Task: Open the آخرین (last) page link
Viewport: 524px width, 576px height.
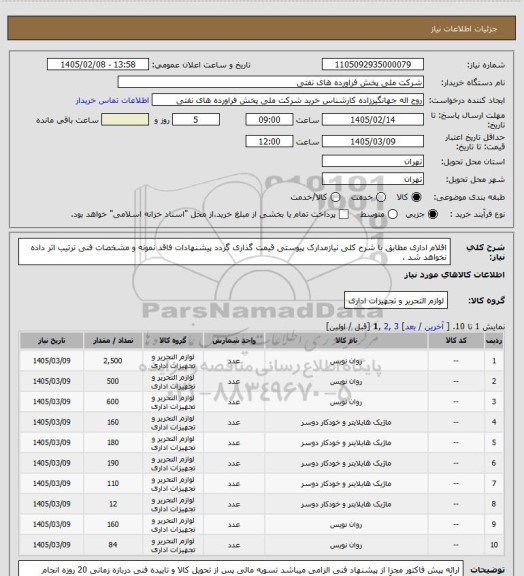Action: (434, 327)
